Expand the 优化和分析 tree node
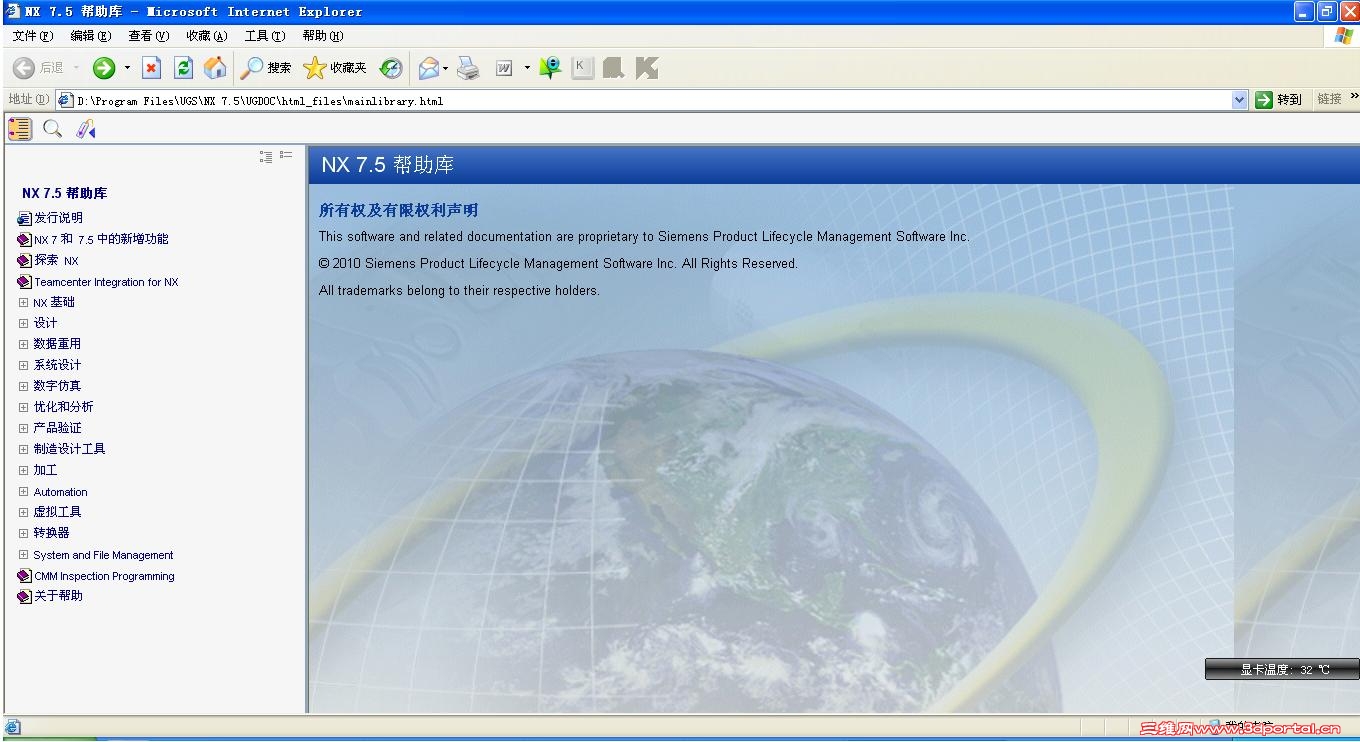This screenshot has height=742, width=1360. [24, 407]
